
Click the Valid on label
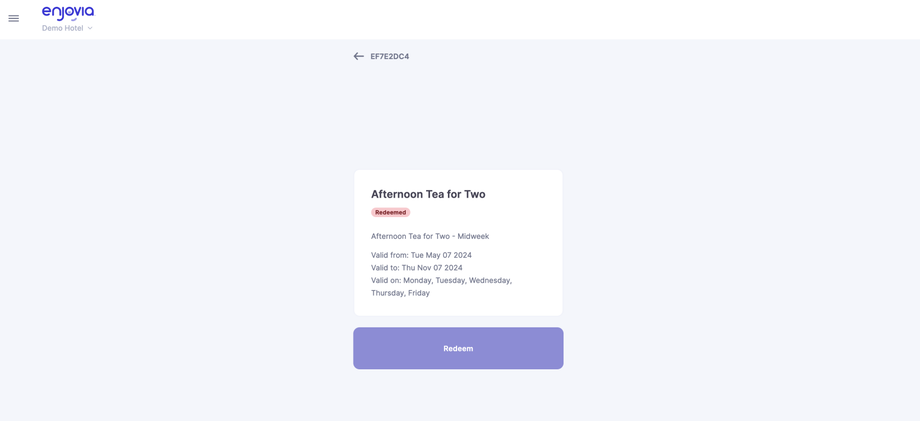click(386, 281)
